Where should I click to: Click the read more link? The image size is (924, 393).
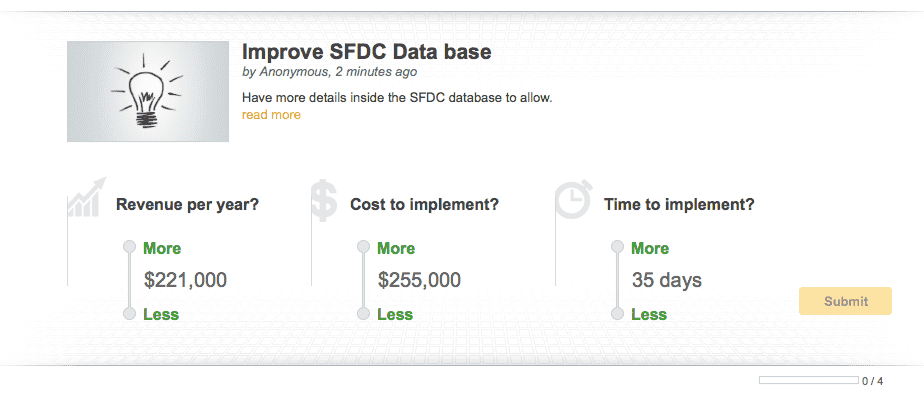point(271,115)
